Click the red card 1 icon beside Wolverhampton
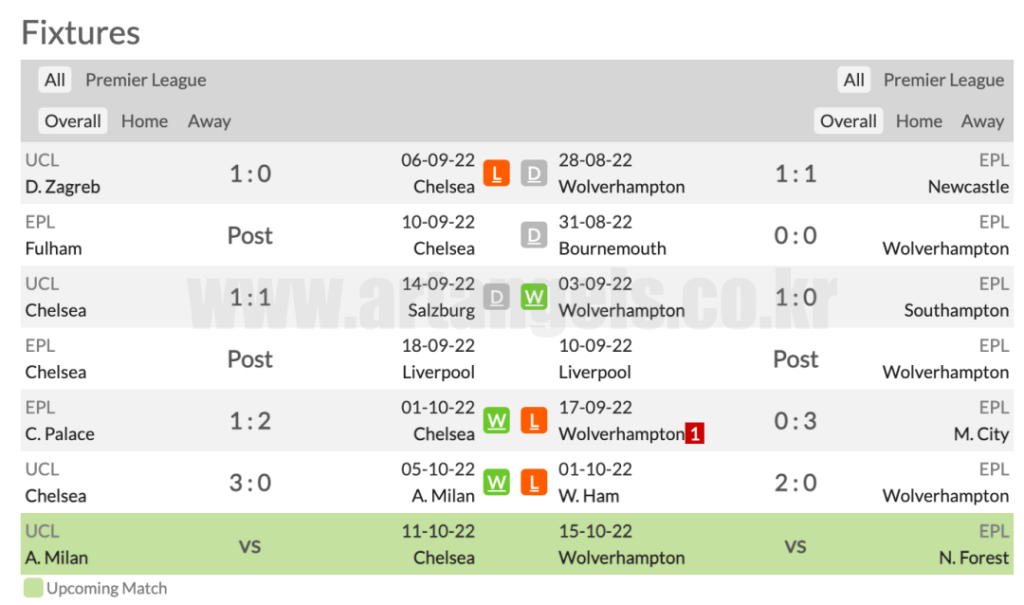This screenshot has height=605, width=1024. tap(695, 434)
